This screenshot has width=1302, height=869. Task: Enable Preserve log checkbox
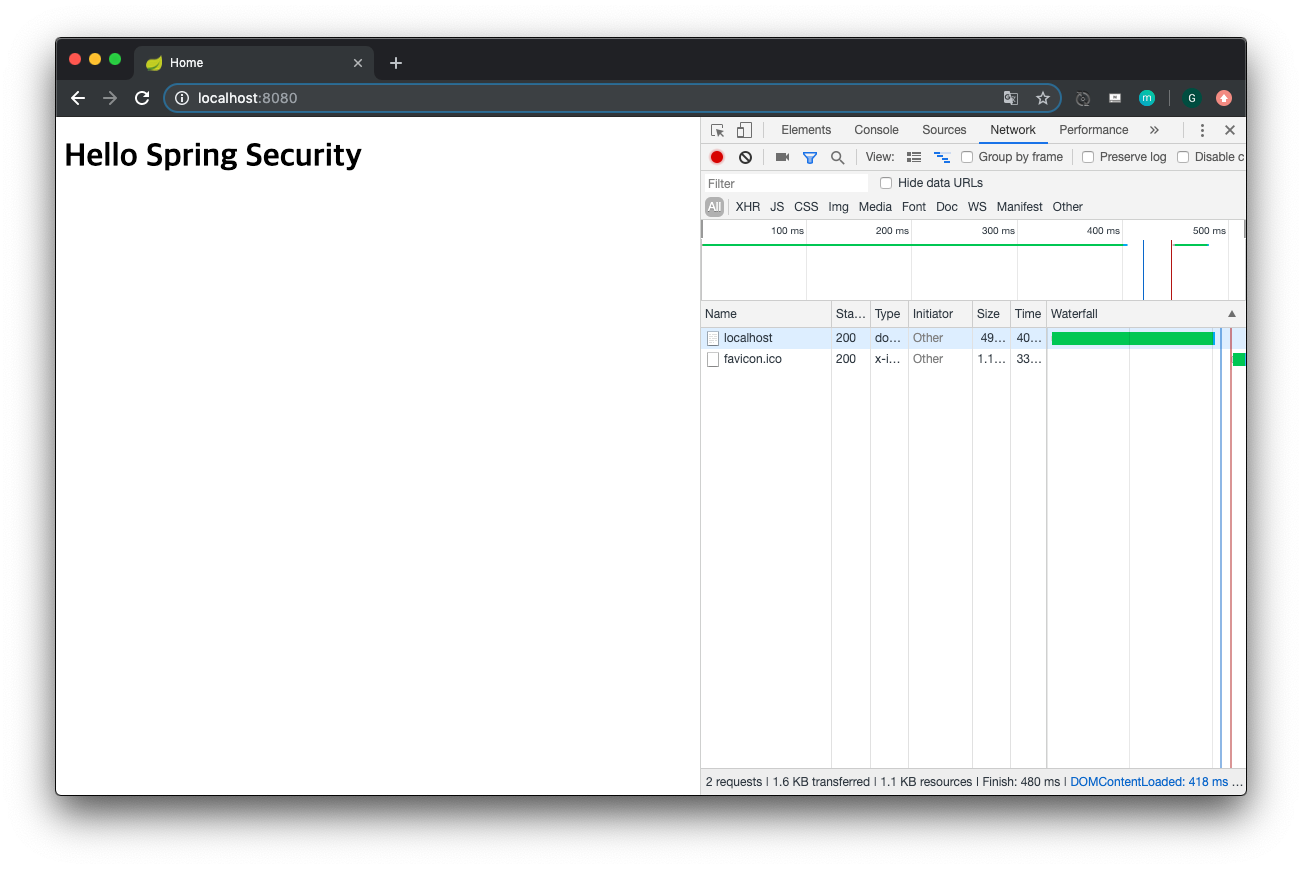coord(1088,157)
